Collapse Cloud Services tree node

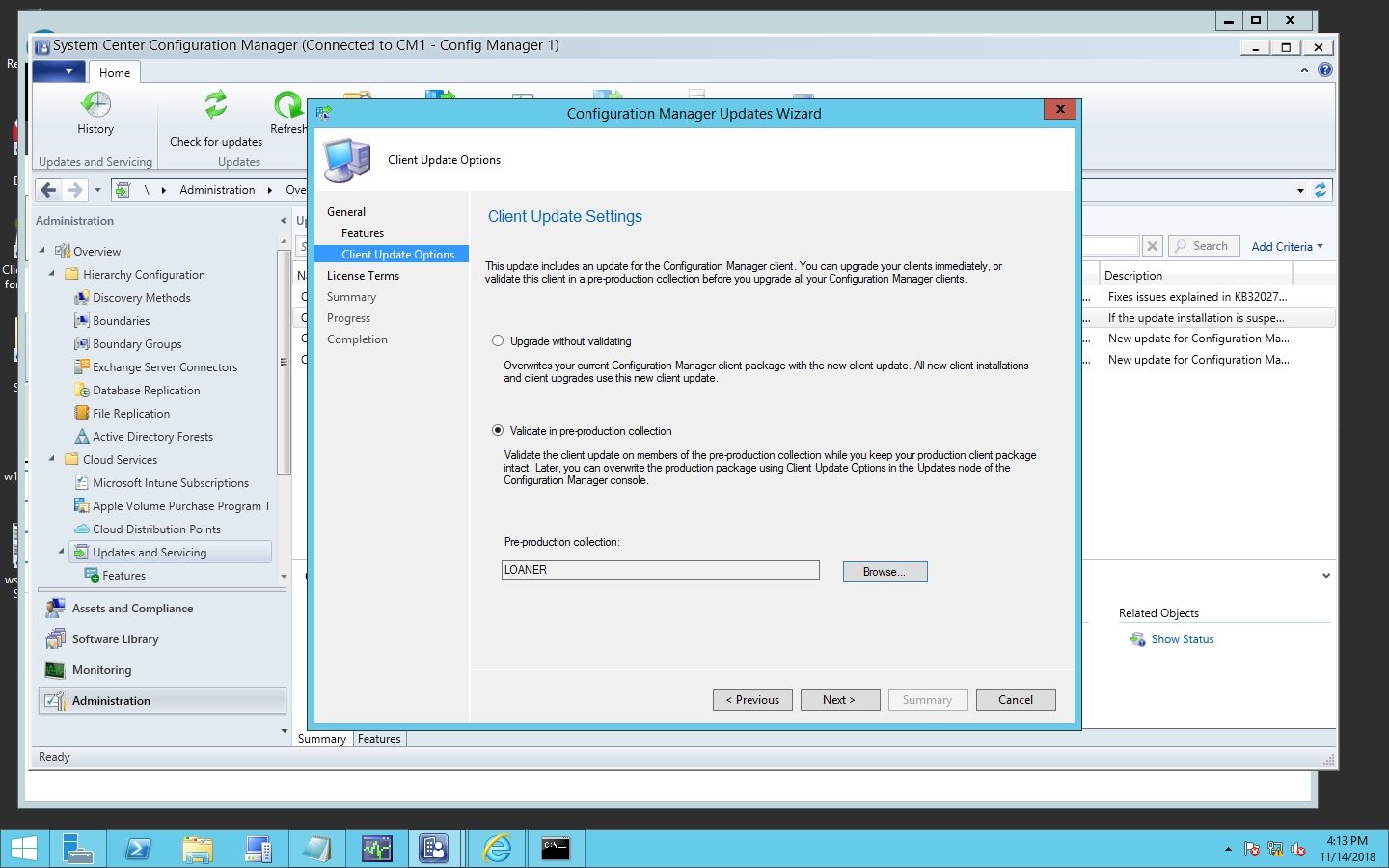52,459
